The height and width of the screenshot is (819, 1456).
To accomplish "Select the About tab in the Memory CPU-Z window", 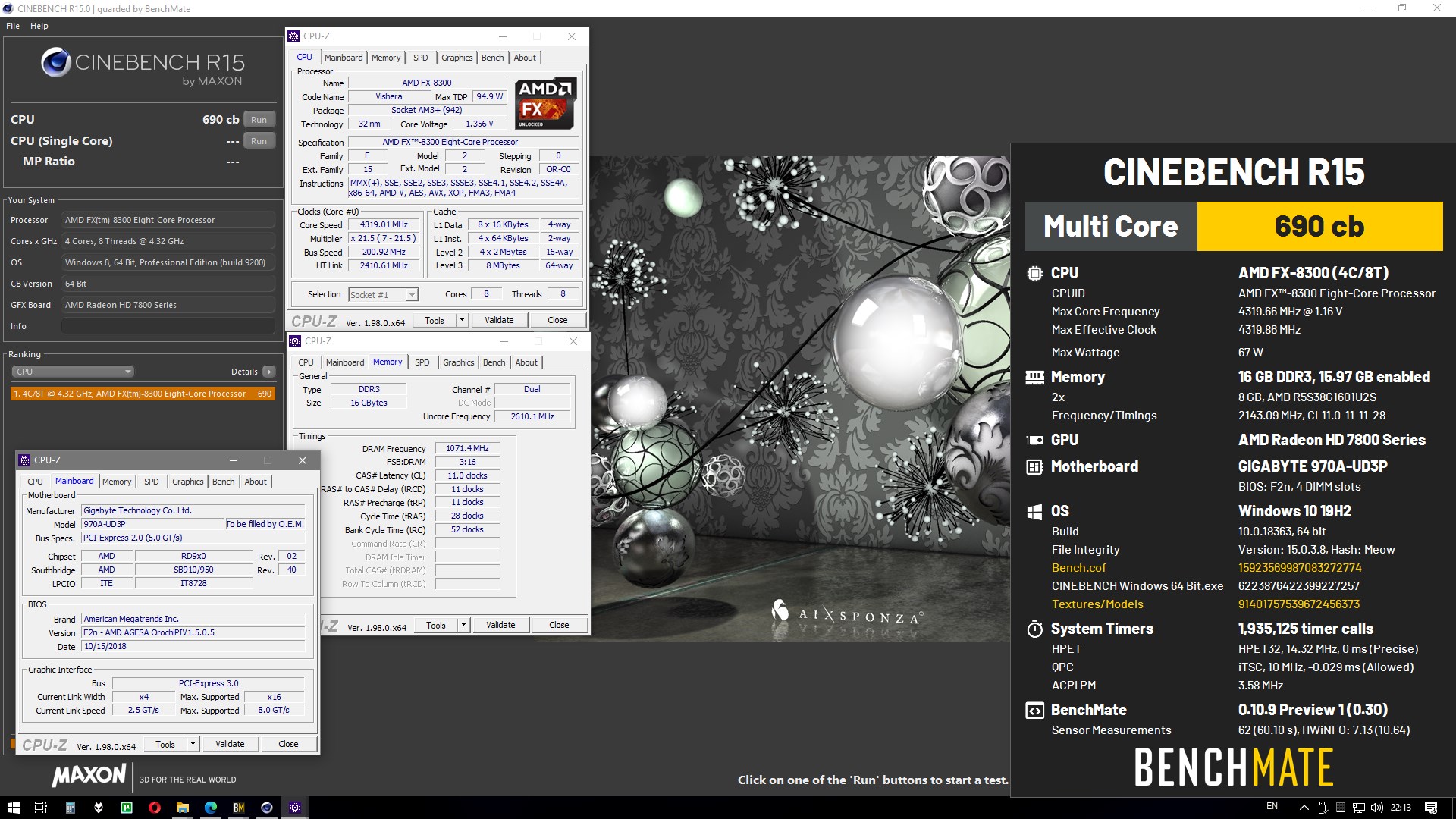I will click(526, 362).
